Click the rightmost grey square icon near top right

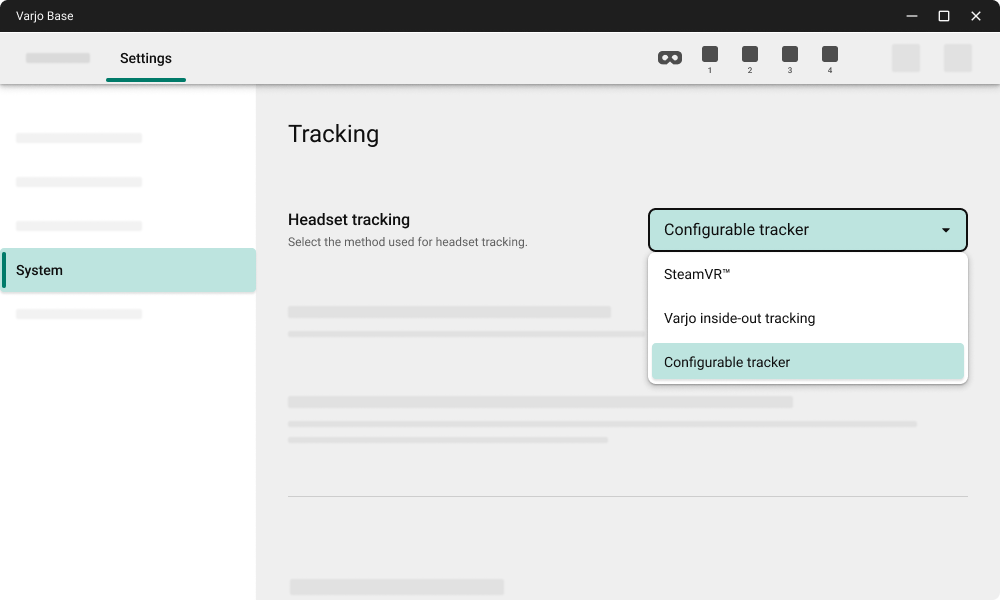[958, 57]
